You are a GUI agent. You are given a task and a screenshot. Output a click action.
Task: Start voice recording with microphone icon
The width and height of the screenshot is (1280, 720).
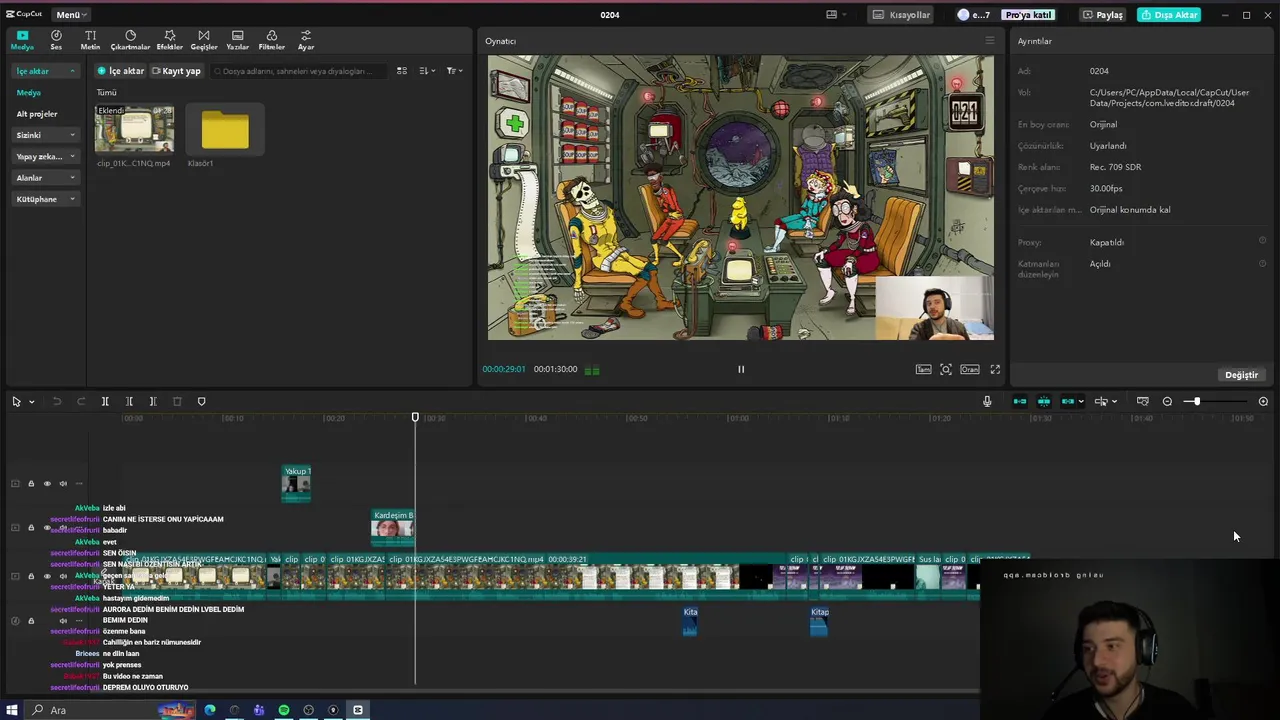pos(987,401)
